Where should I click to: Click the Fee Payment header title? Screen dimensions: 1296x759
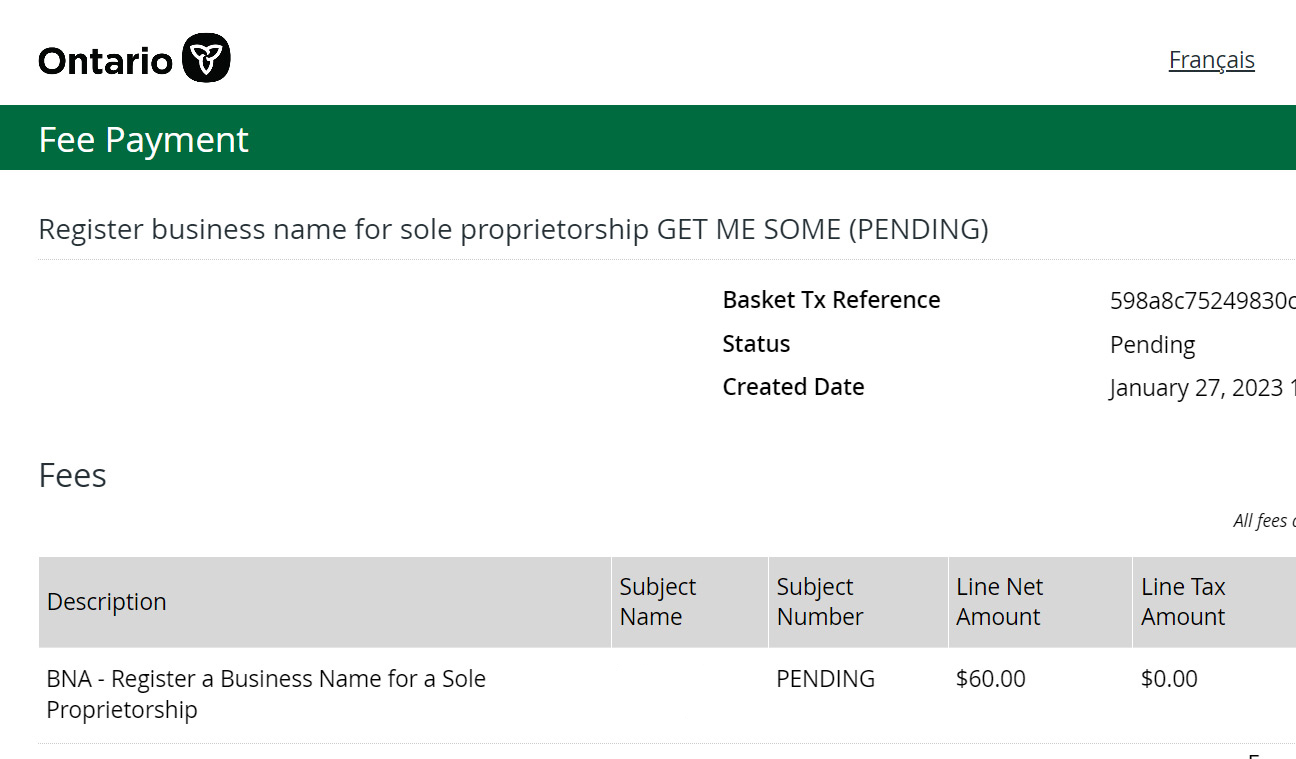click(143, 140)
